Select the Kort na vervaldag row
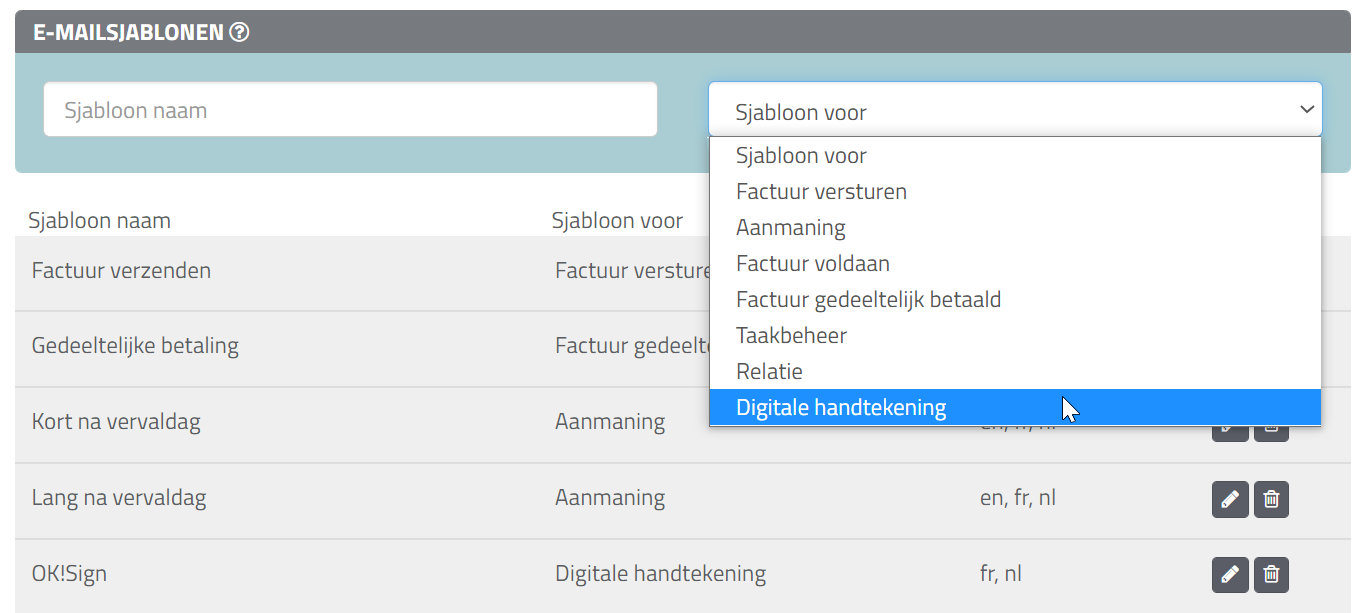This screenshot has width=1354, height=613. [x=116, y=422]
